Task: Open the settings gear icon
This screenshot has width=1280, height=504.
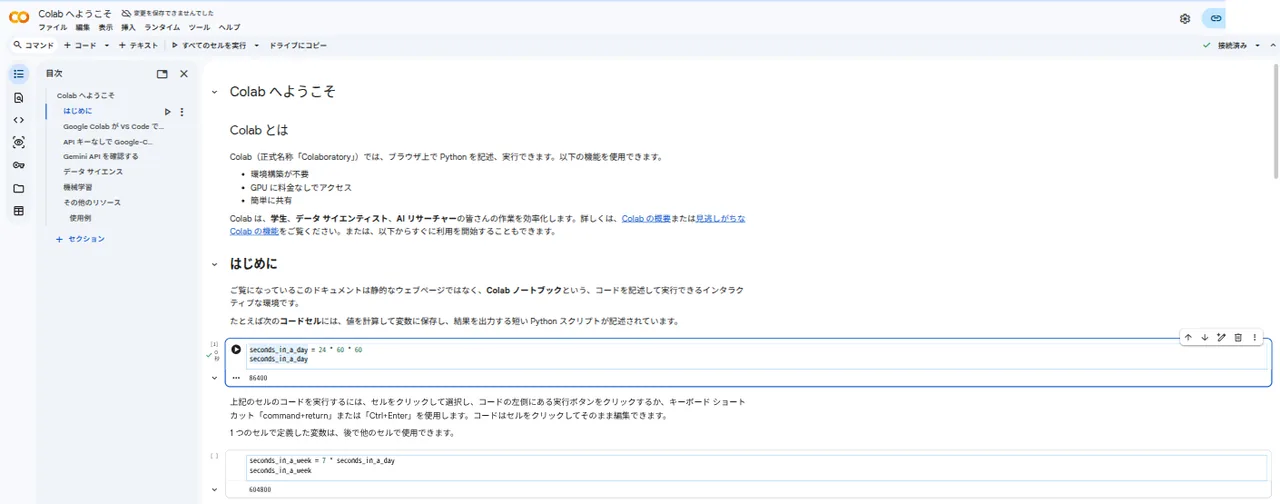Action: click(x=1185, y=18)
